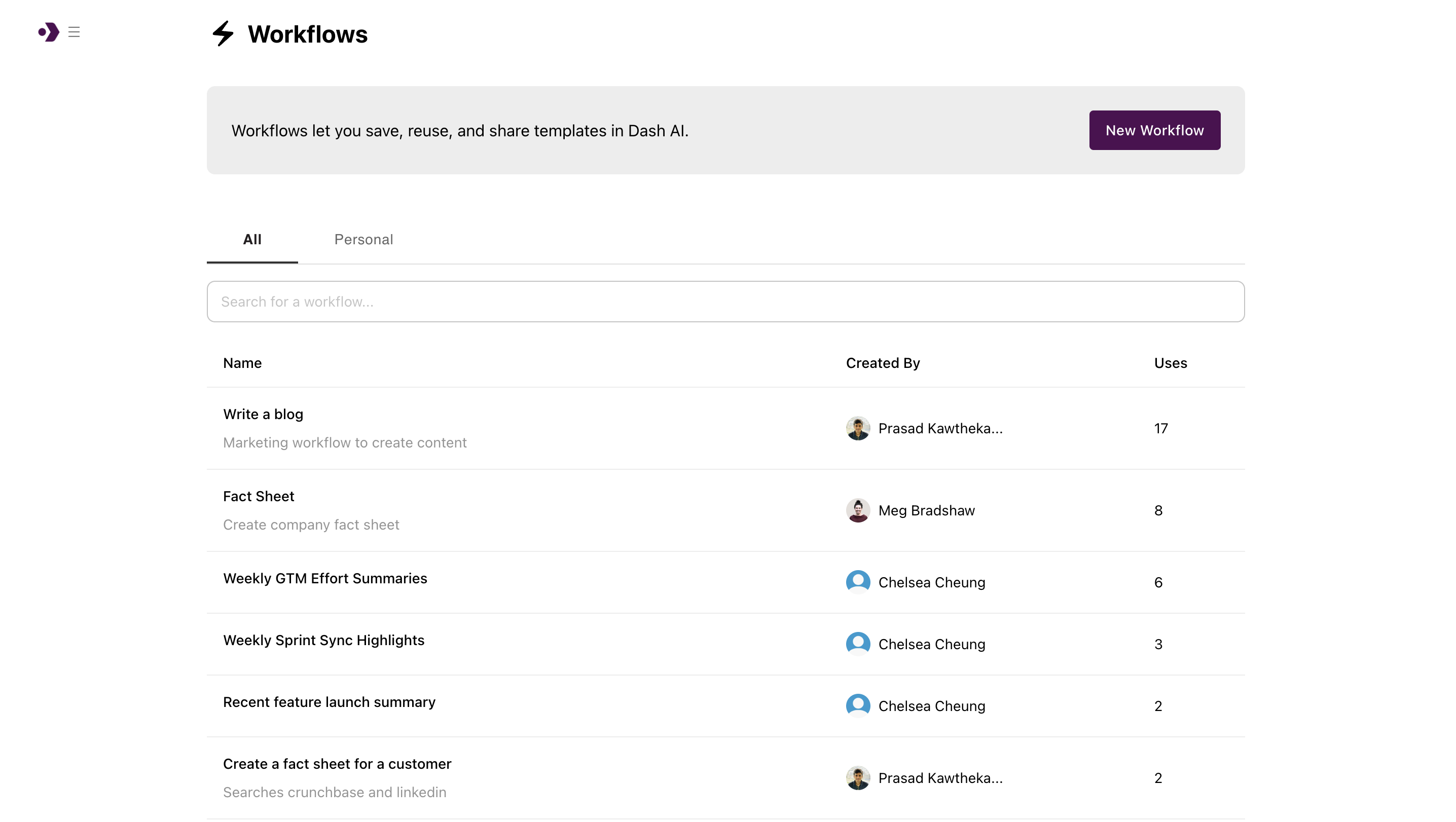The width and height of the screenshot is (1456, 822).
Task: Click the Dash AI logo
Action: [49, 32]
